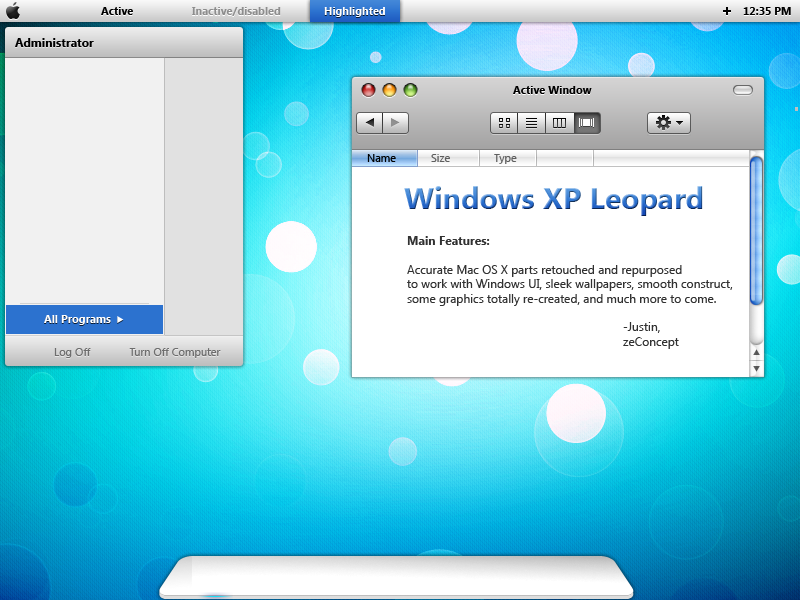Viewport: 800px width, 600px height.
Task: Switch to column view
Action: coord(558,122)
